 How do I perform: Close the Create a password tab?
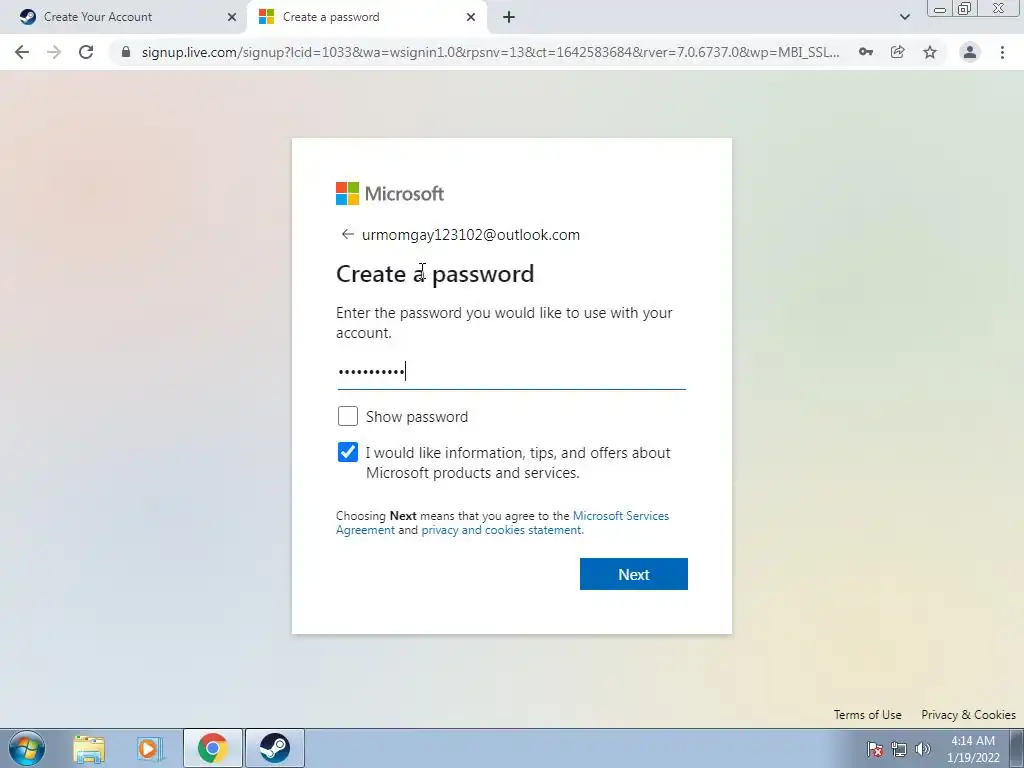[471, 17]
